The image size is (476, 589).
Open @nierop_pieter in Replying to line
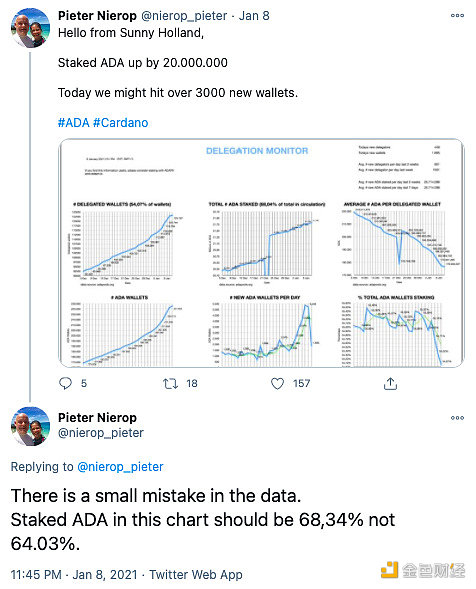[120, 467]
